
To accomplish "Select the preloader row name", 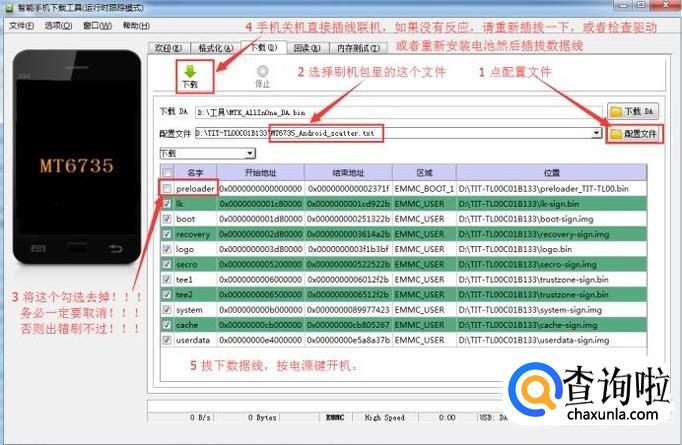I will 195,189.
